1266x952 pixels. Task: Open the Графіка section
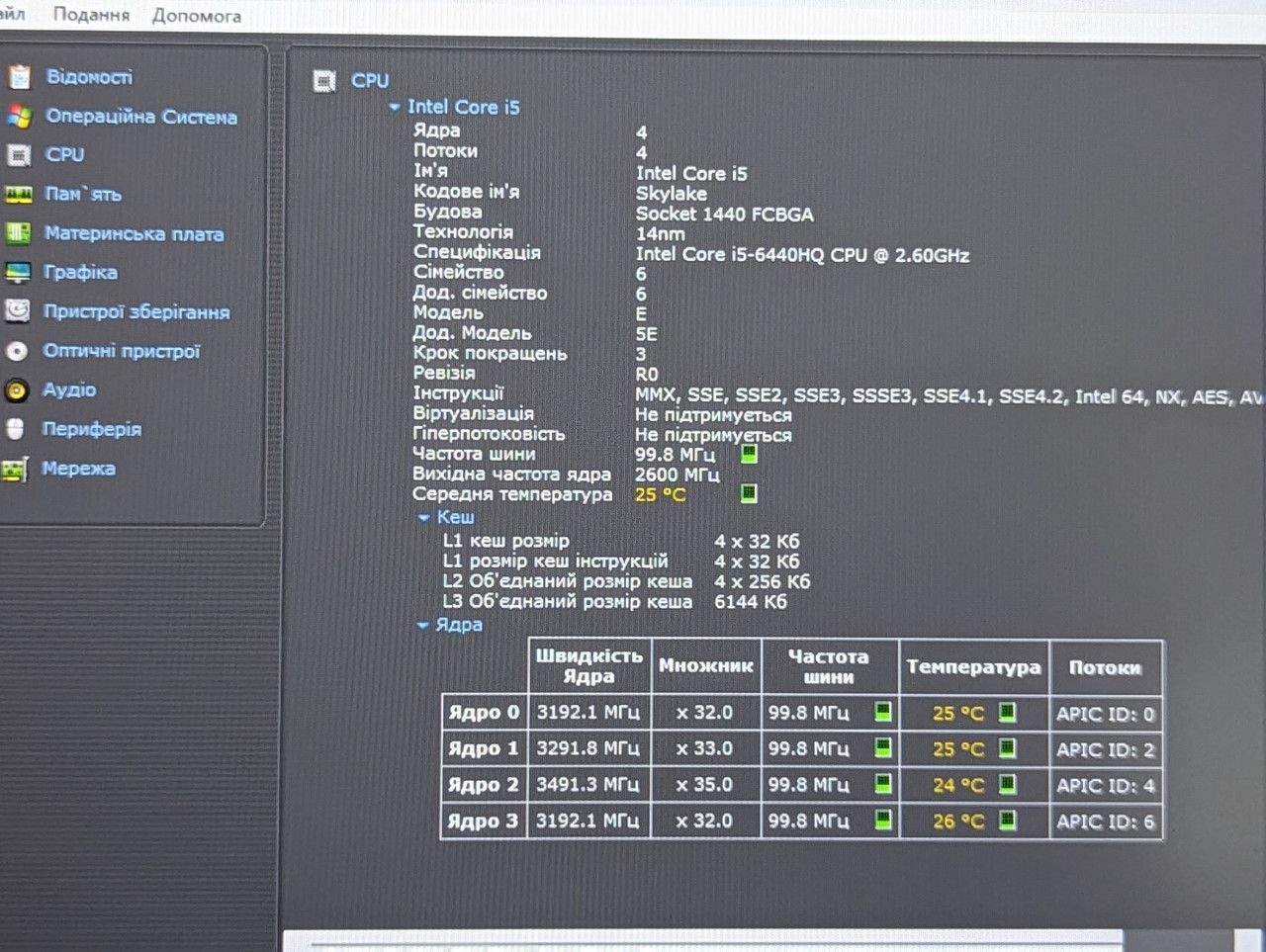point(80,273)
